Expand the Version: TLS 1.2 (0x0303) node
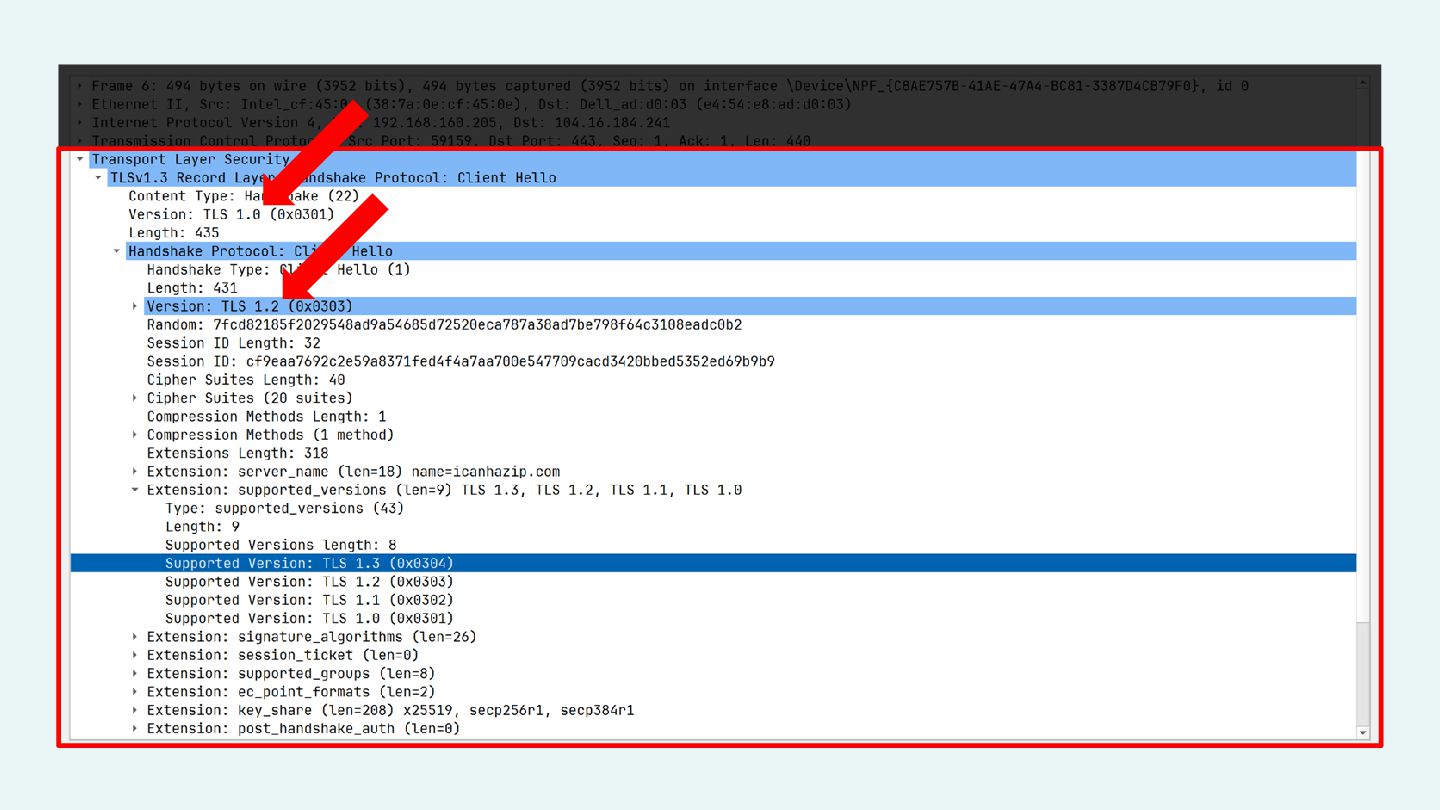 [x=136, y=307]
